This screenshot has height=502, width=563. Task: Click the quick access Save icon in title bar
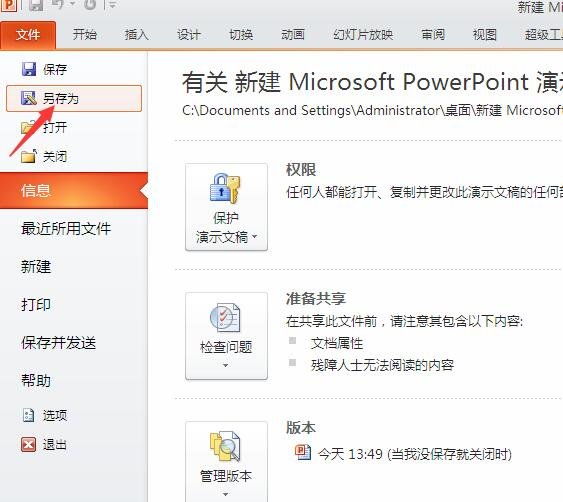(x=36, y=5)
